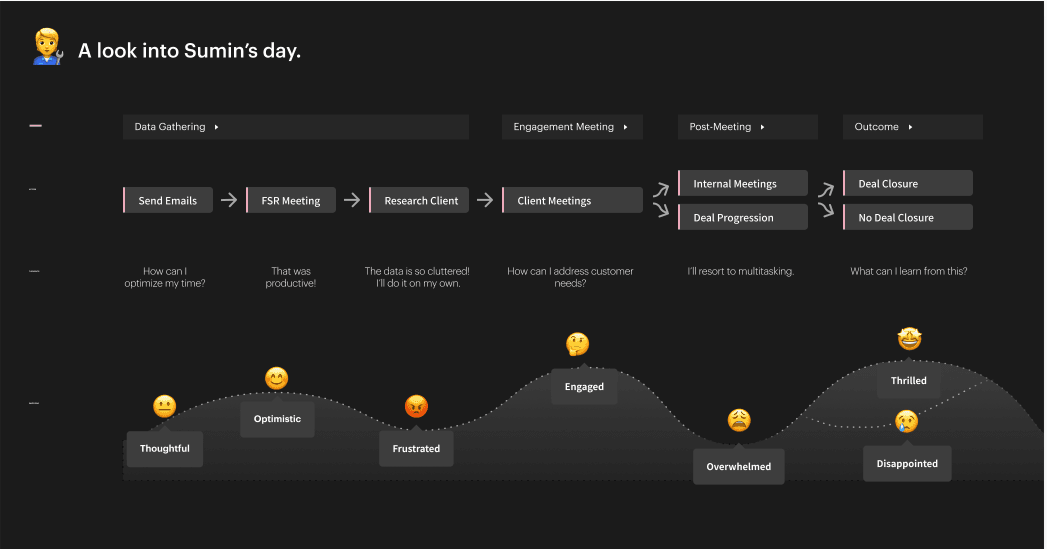The image size is (1047, 549).
Task: Select the FSR Meeting step box
Action: [x=290, y=200]
